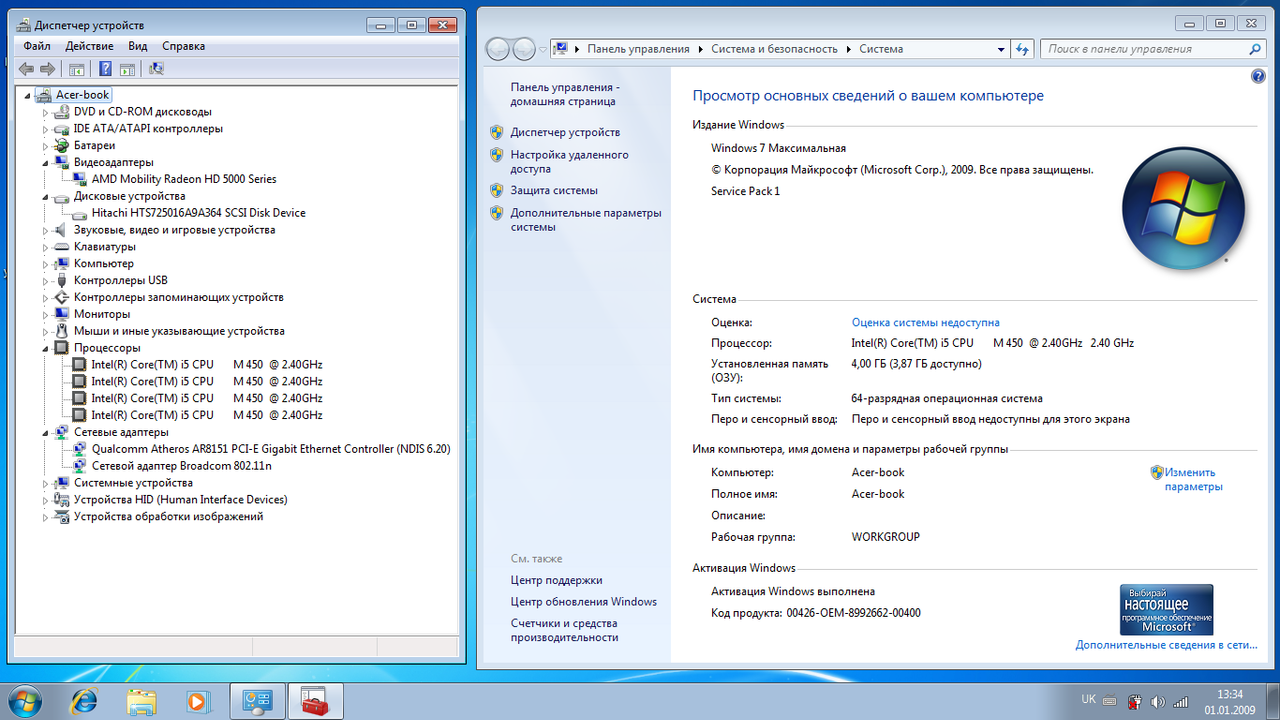Collapse the Процессоры node
The height and width of the screenshot is (720, 1280).
coord(45,348)
